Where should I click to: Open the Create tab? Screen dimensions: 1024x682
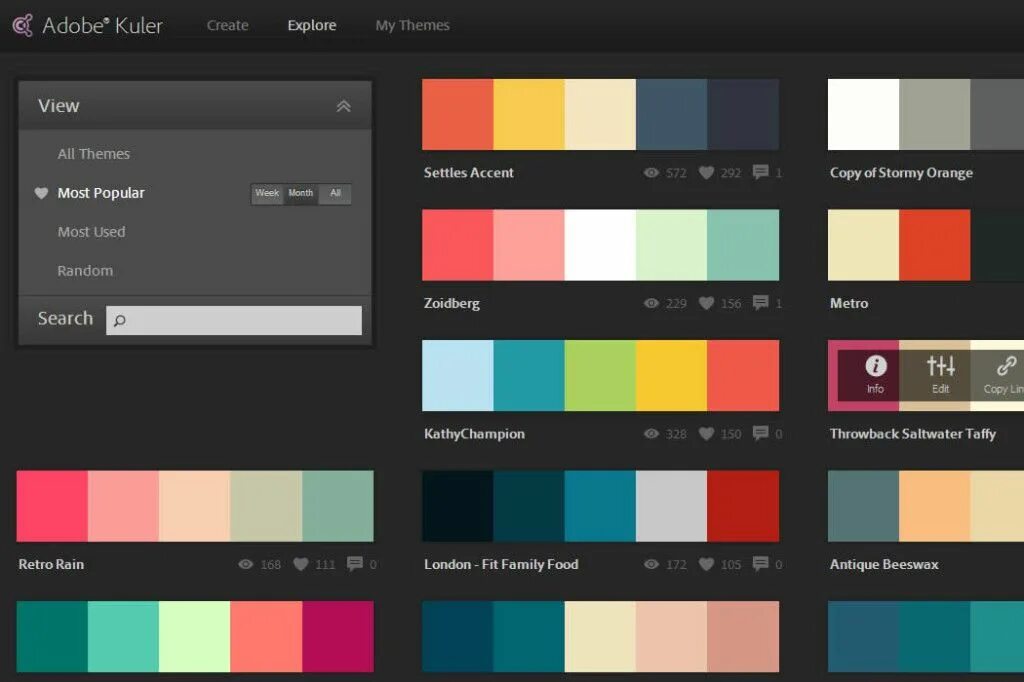coord(227,25)
